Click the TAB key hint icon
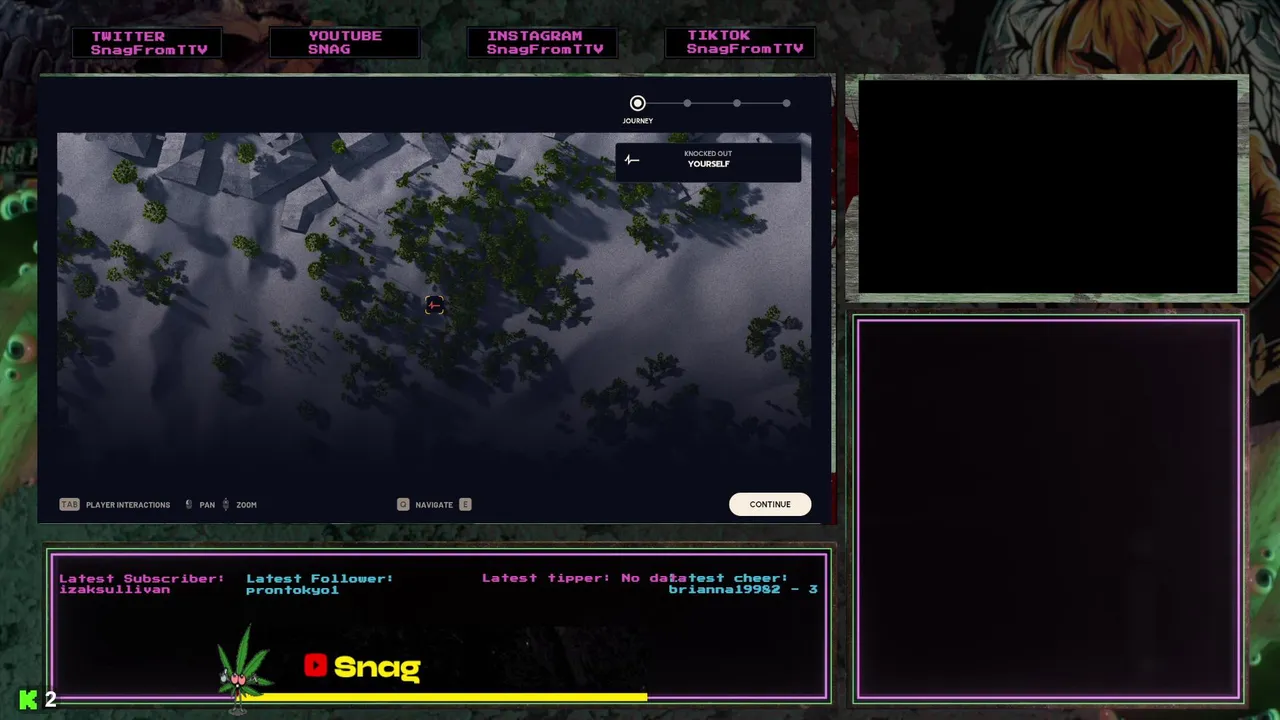Viewport: 1280px width, 720px height. [69, 504]
